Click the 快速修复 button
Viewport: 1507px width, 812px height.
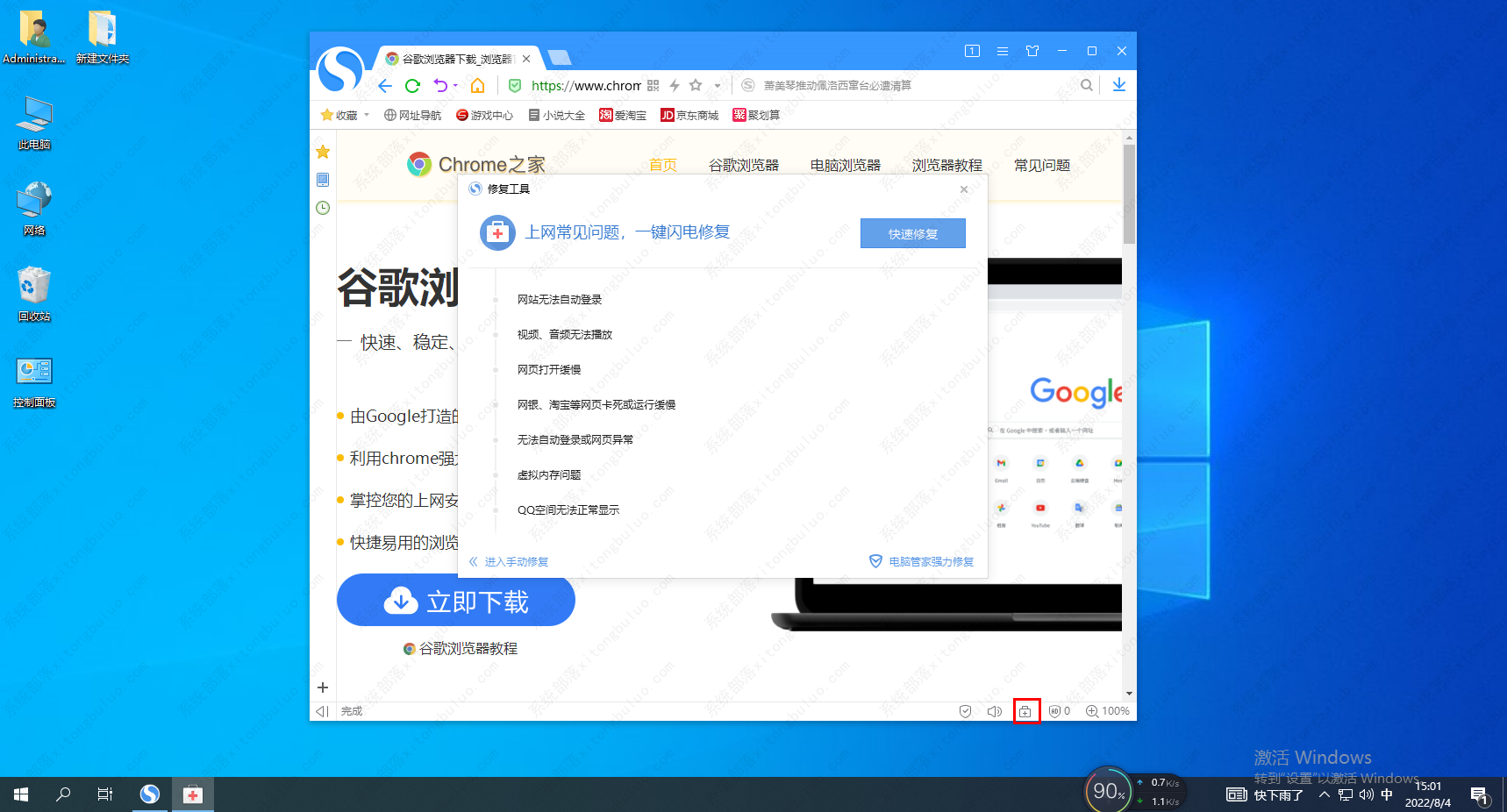tap(913, 233)
